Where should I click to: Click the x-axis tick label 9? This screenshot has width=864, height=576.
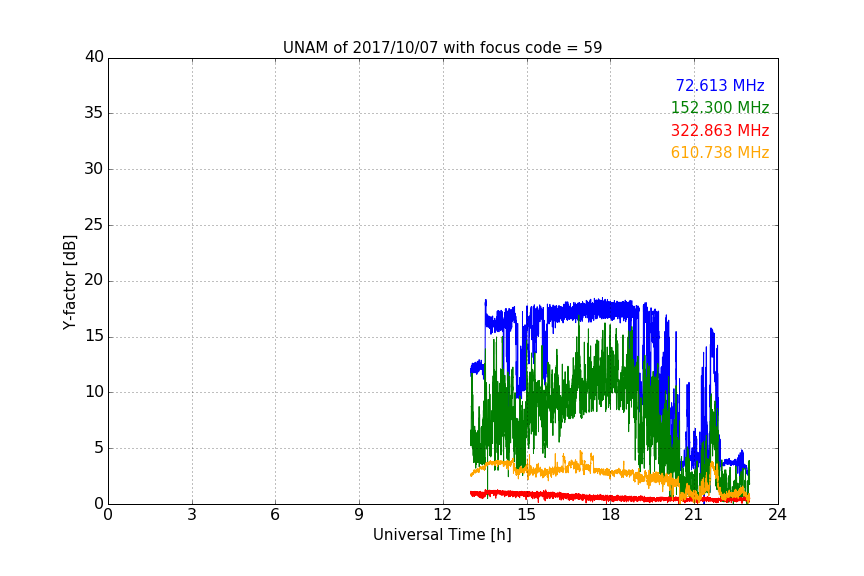point(359,515)
